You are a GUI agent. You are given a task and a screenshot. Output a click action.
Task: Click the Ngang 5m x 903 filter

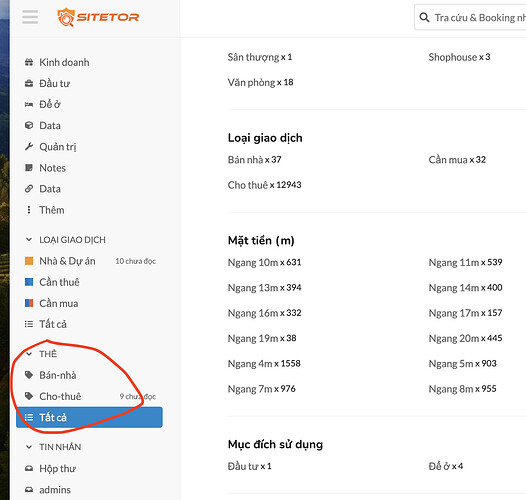[463, 363]
